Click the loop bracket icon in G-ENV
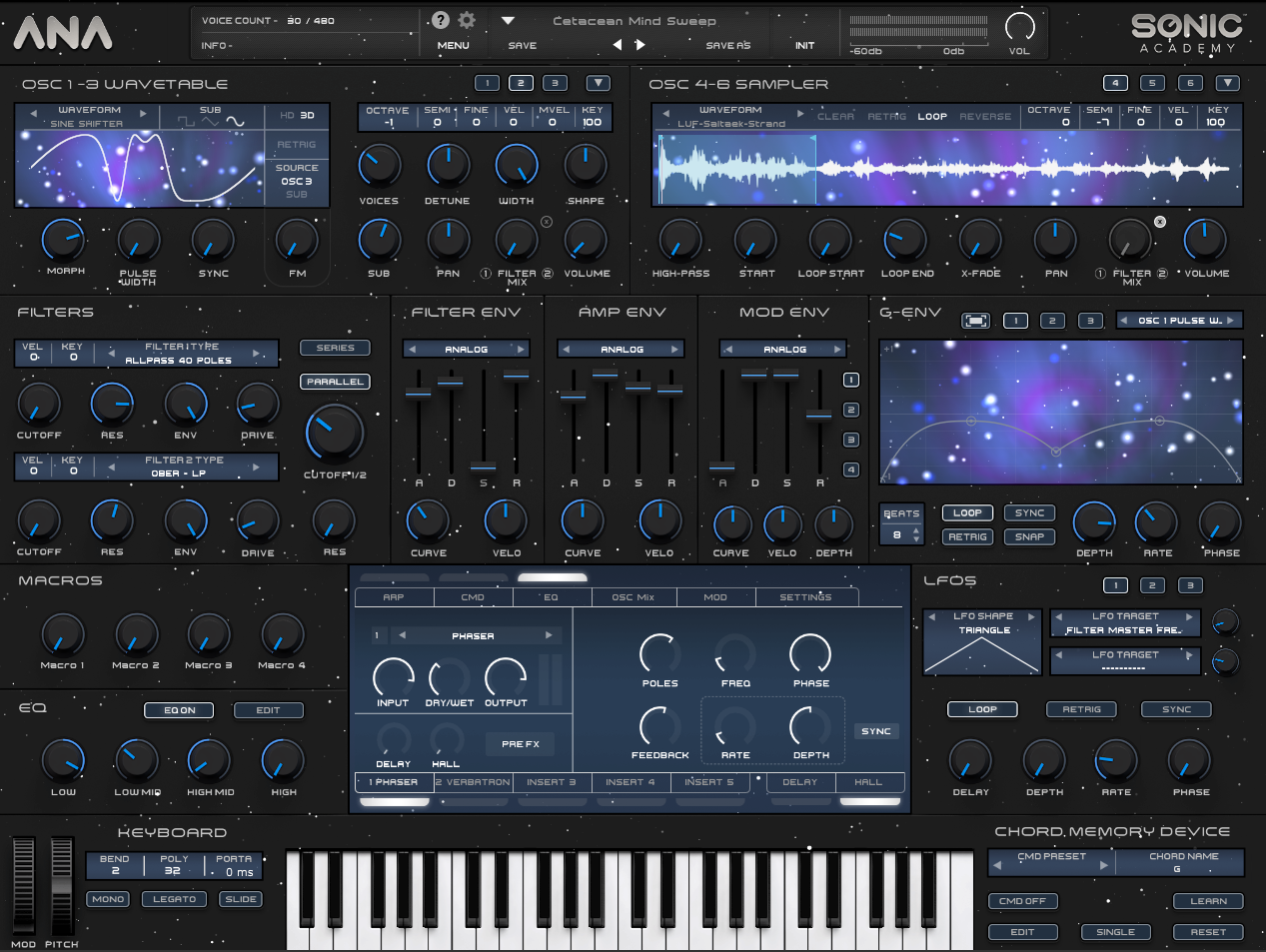The image size is (1266, 952). coord(976,320)
